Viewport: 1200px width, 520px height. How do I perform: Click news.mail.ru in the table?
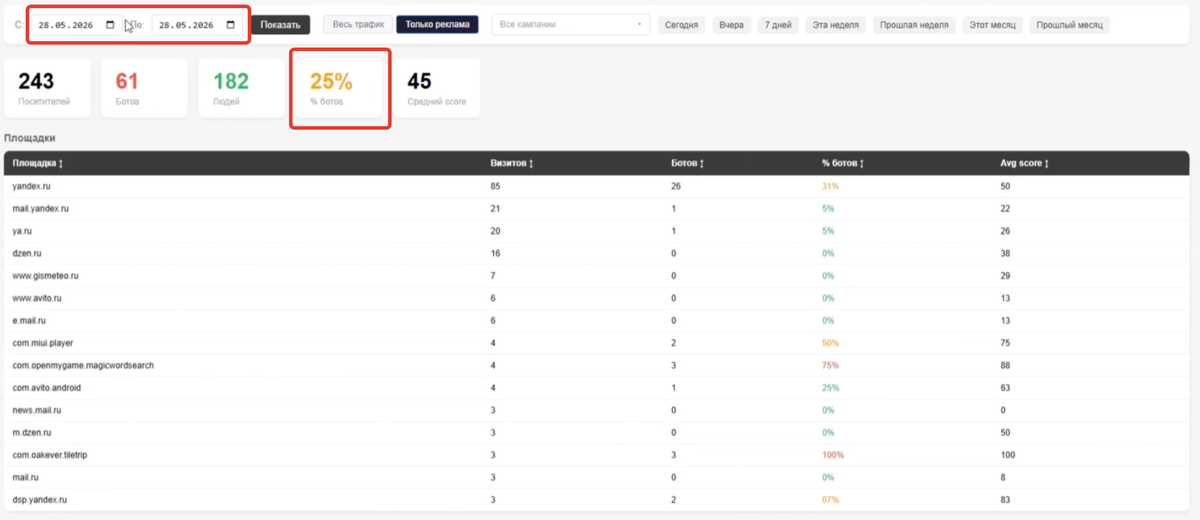coord(35,410)
